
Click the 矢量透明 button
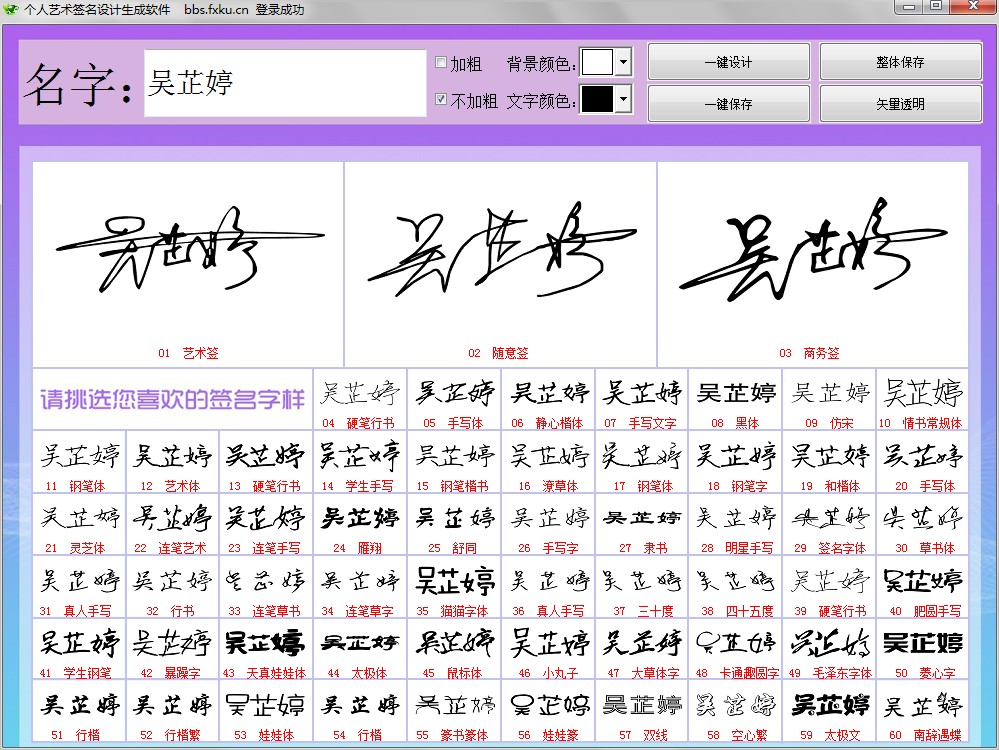(x=900, y=103)
